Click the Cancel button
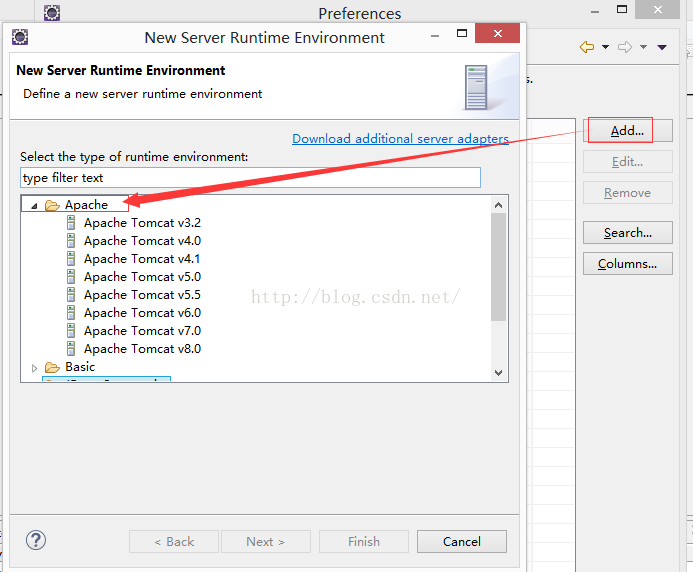The image size is (693, 572). tap(462, 541)
